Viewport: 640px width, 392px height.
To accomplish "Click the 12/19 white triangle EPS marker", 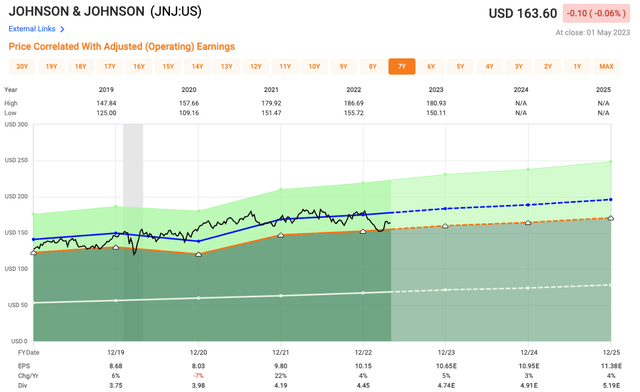I will click(116, 247).
